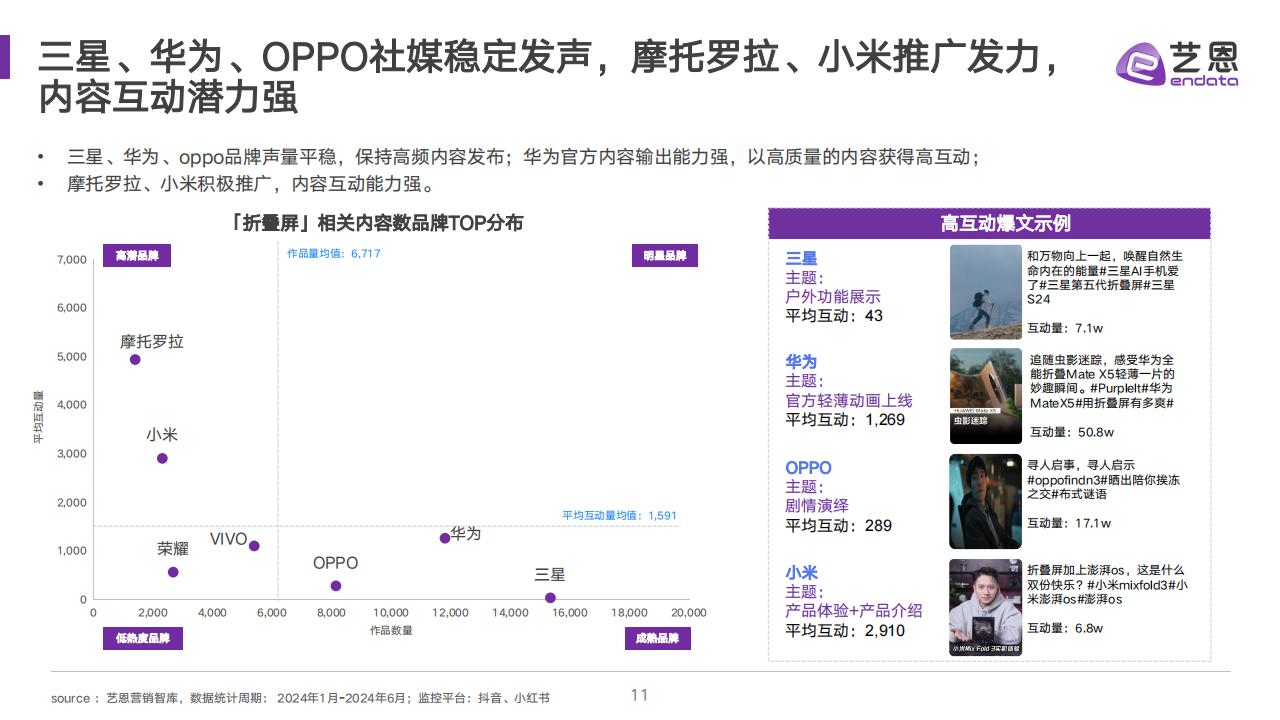
Task: Click the text 官方轻薄动画上线
Action: 849,400
